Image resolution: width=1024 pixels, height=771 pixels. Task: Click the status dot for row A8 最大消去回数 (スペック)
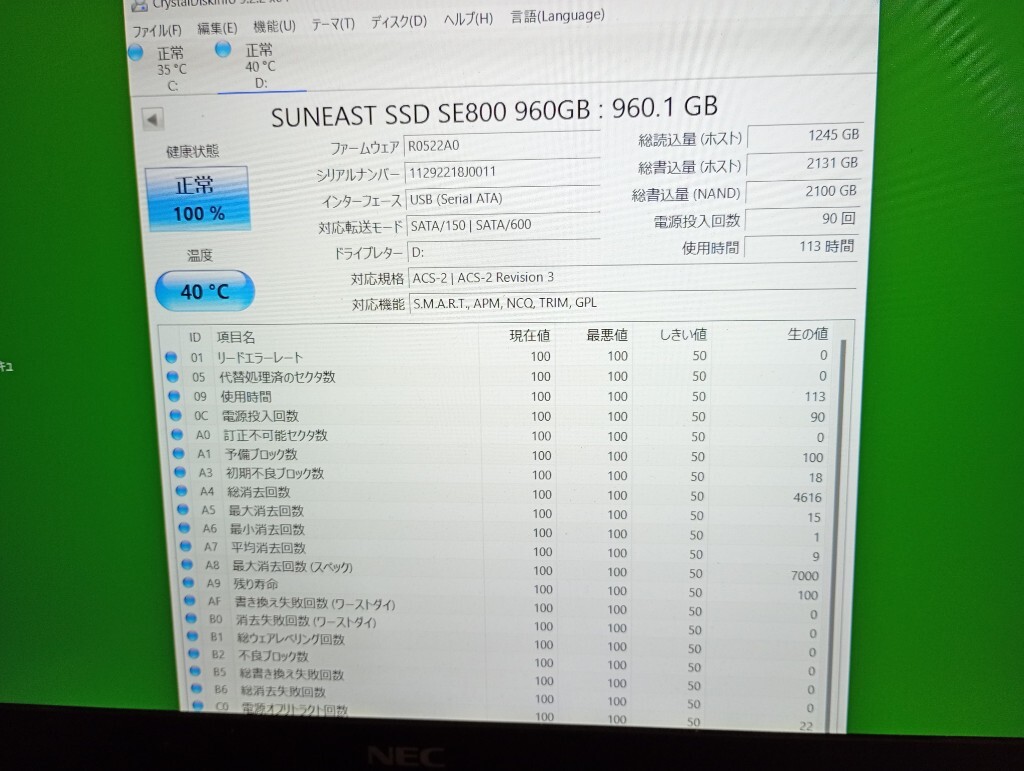(x=187, y=564)
